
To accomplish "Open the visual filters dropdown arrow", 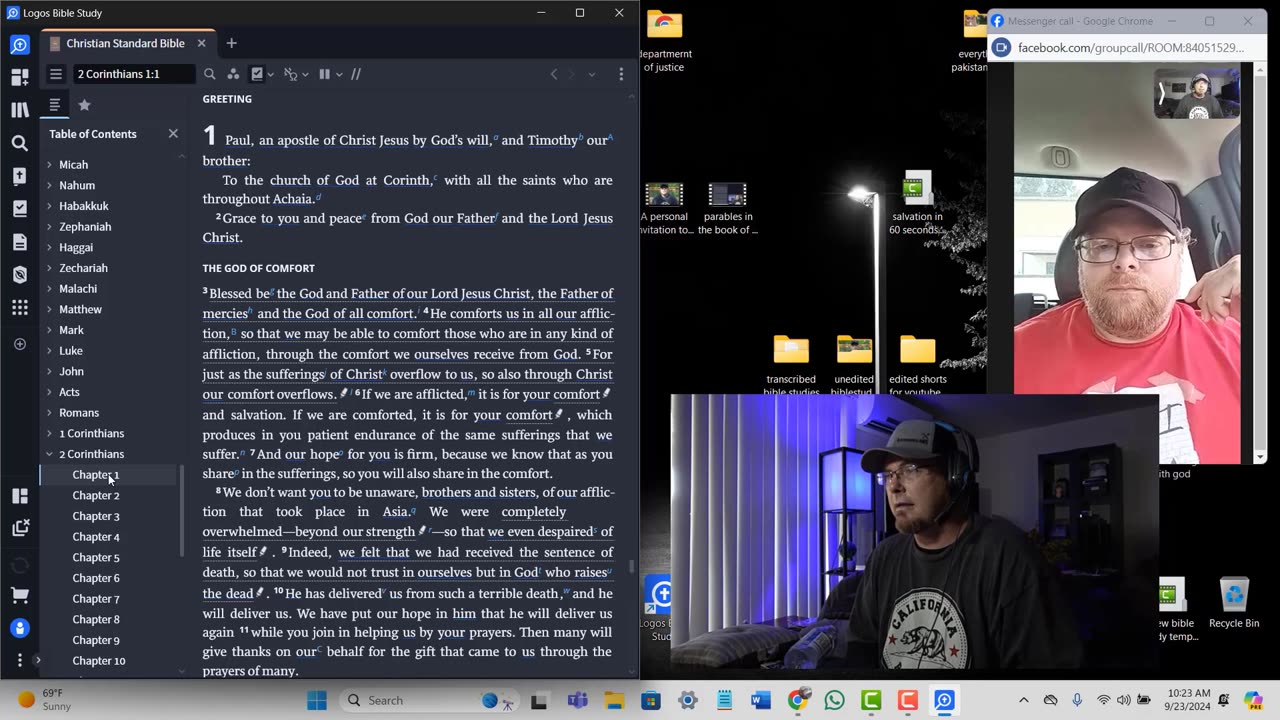I will click(270, 74).
